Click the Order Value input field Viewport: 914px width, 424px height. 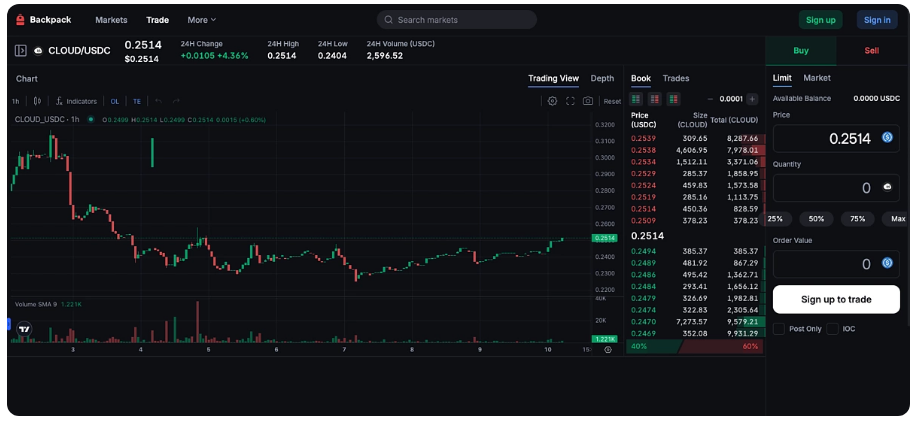coord(836,264)
